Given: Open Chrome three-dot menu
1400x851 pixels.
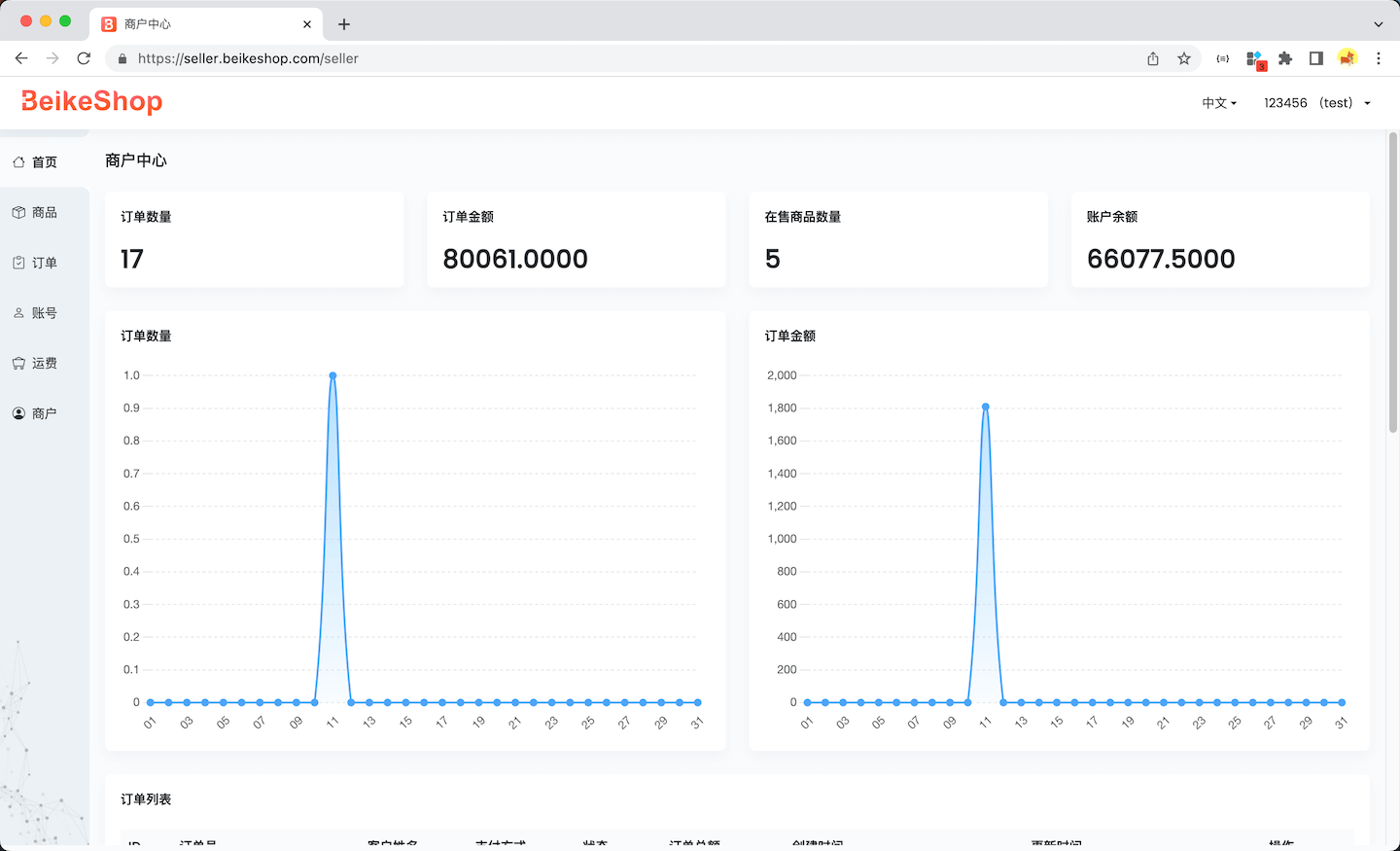Looking at the screenshot, I should tap(1379, 58).
